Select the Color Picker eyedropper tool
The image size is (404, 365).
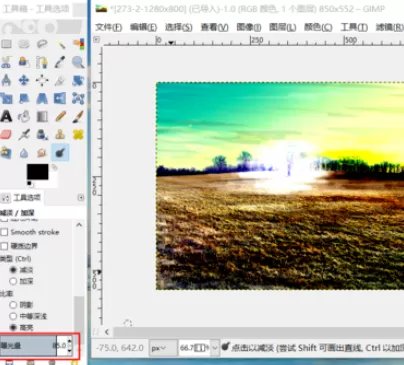coord(60,62)
